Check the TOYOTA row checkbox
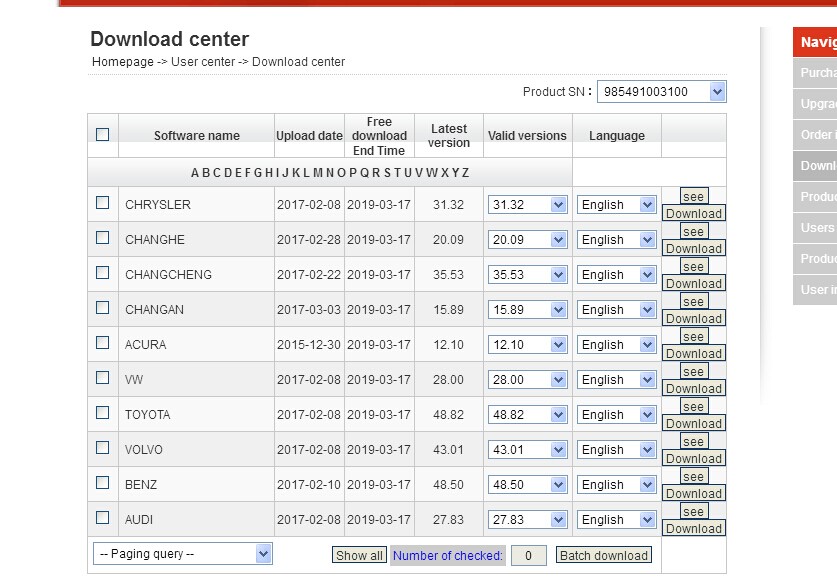 (102, 413)
